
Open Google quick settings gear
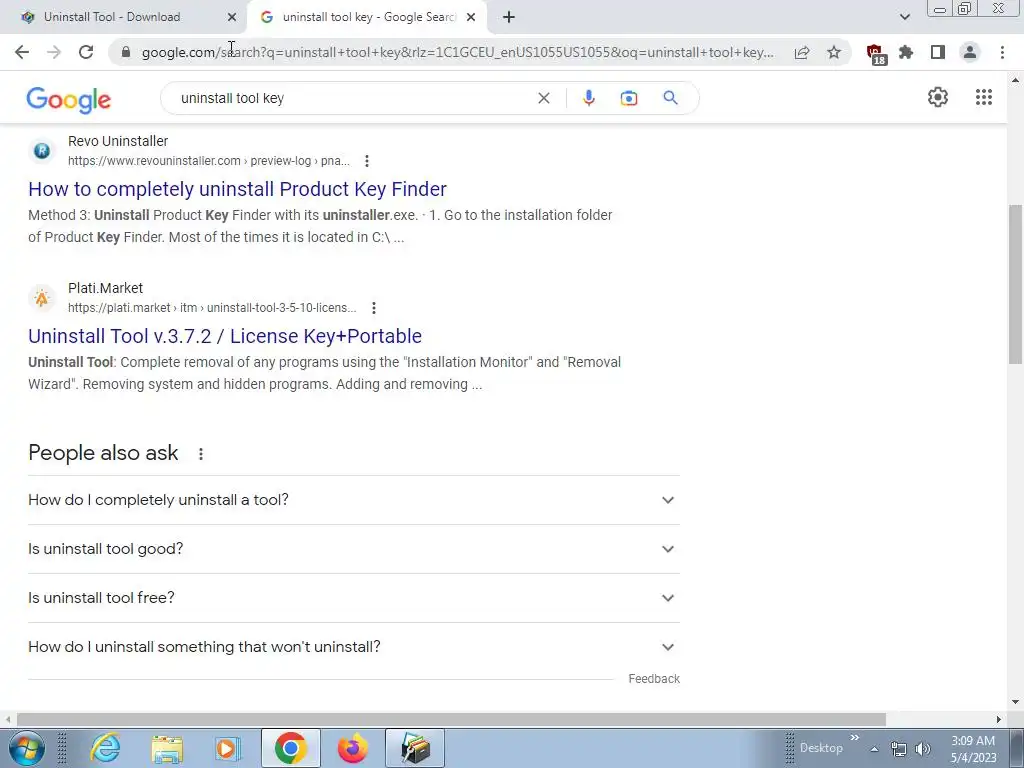point(938,97)
